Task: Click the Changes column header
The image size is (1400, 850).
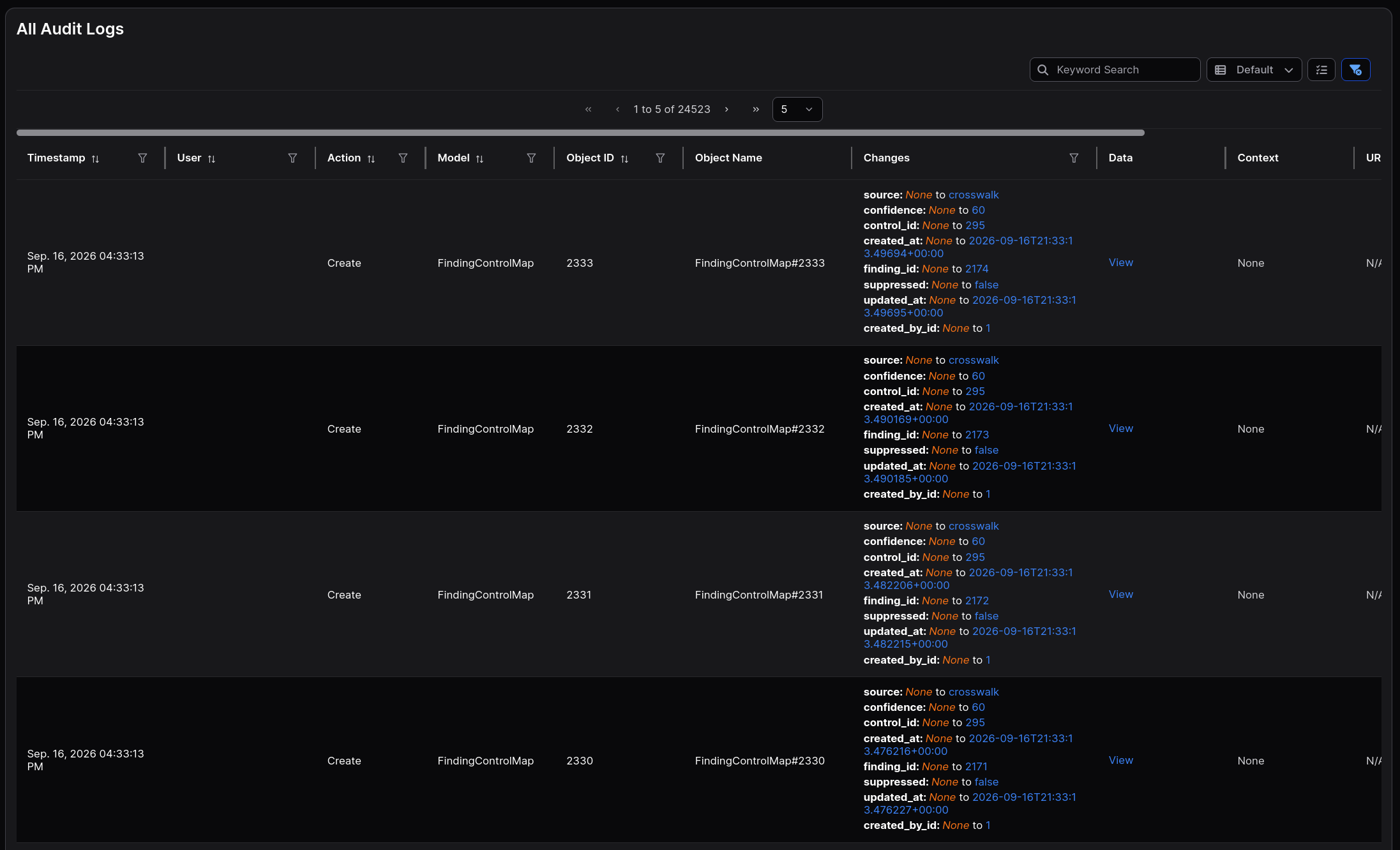Action: [886, 158]
